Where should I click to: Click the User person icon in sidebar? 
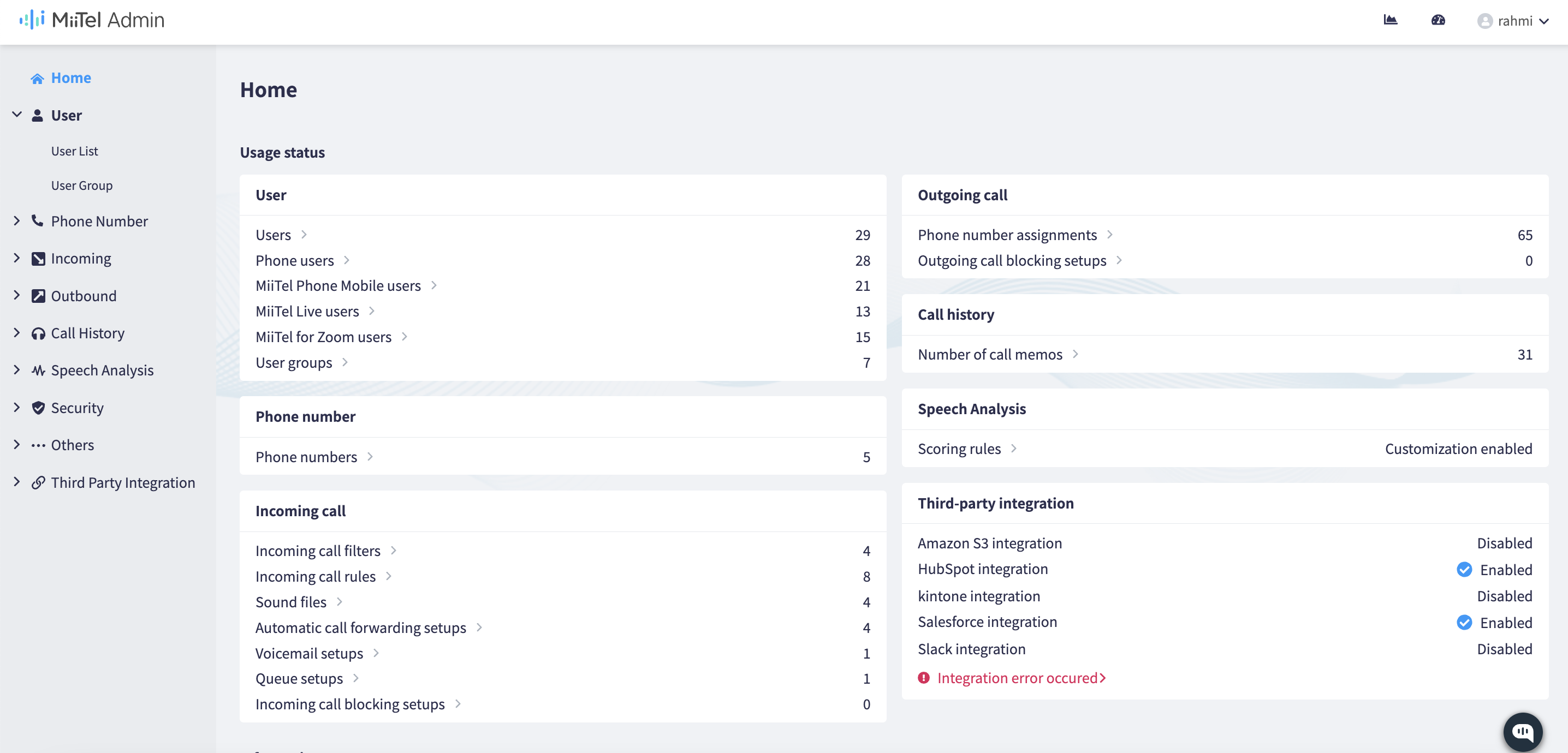(x=38, y=116)
